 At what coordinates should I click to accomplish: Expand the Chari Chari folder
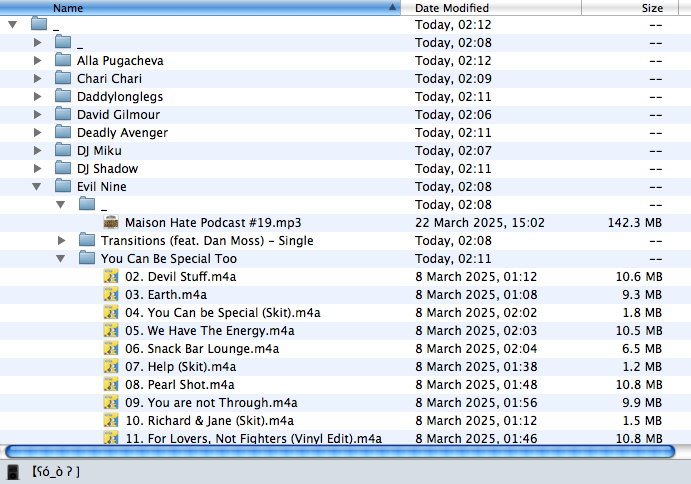37,79
